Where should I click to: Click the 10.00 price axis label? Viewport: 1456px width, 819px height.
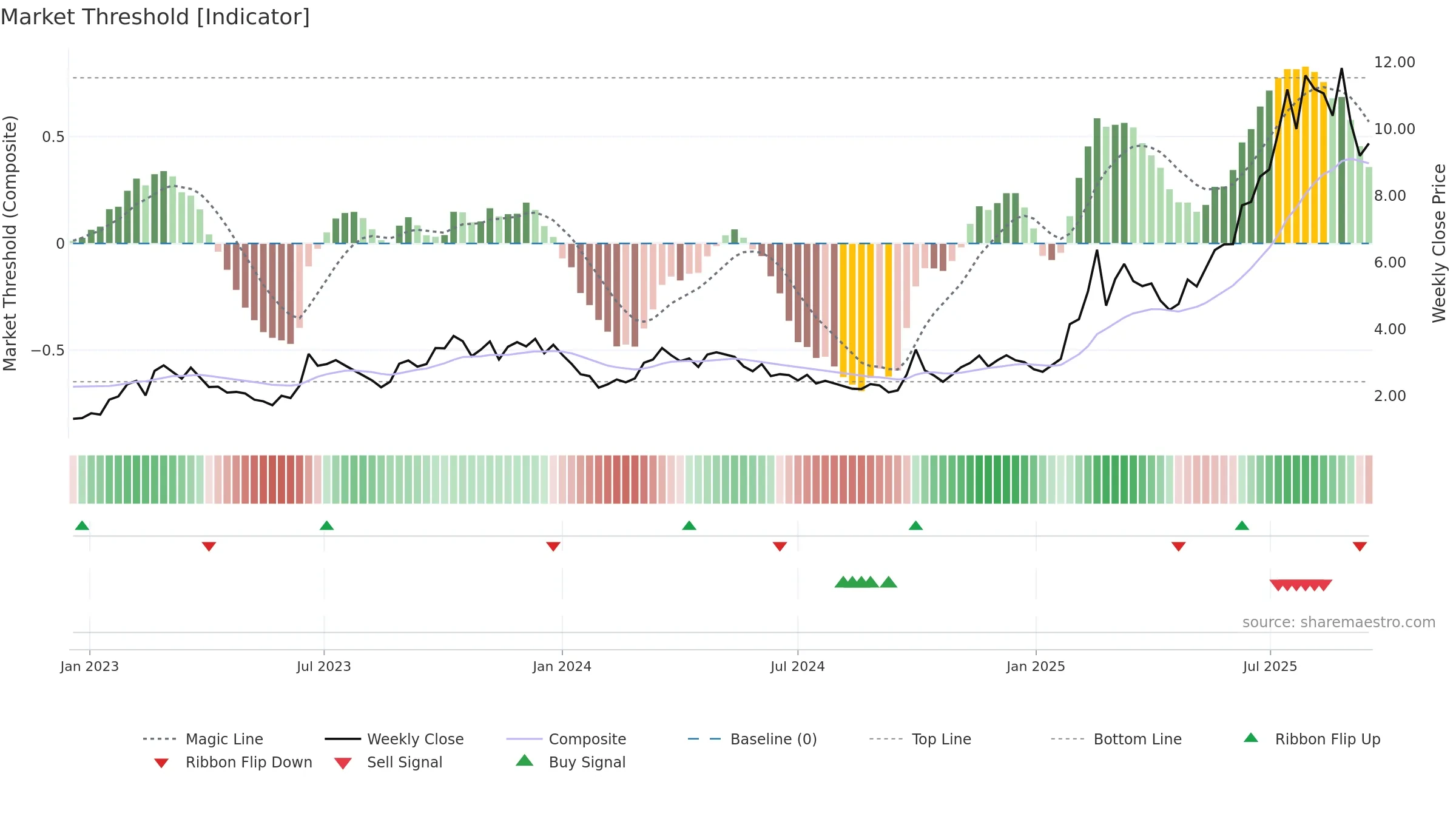1395,129
